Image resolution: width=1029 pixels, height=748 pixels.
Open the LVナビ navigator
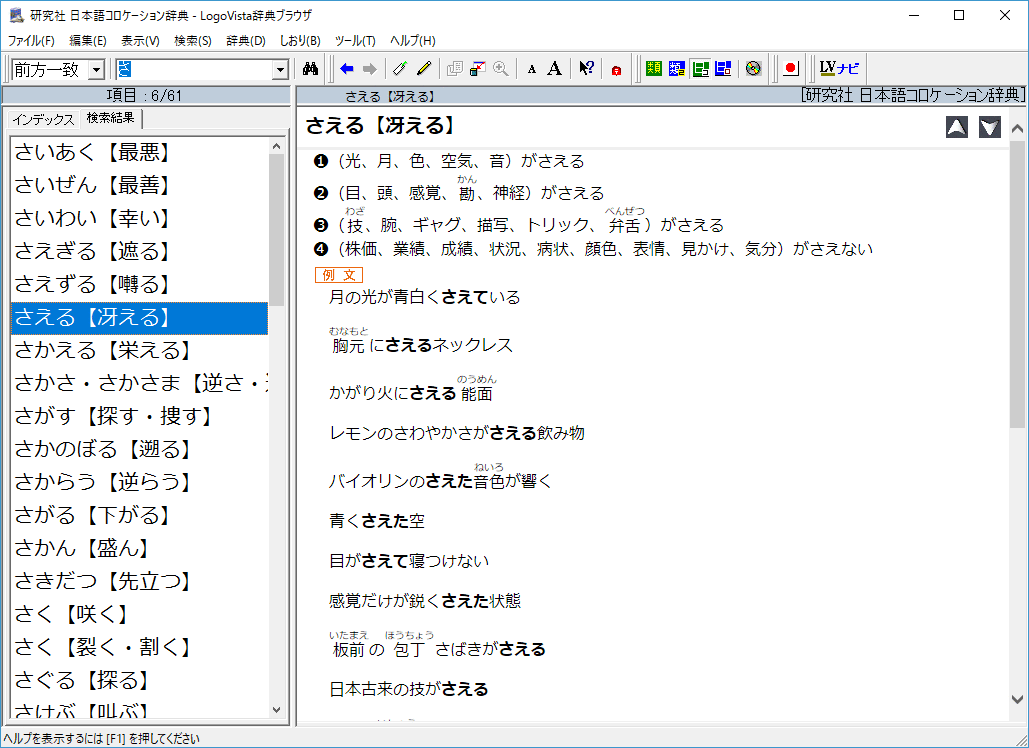coord(839,68)
